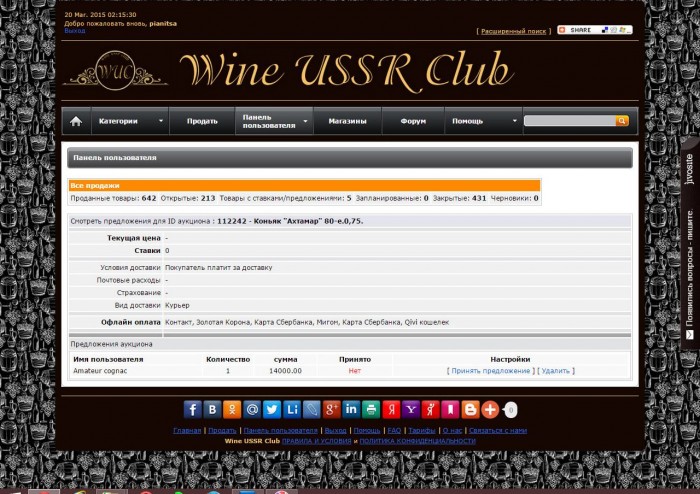
Task: Click Удалить for the Amateur cognac offer
Action: (555, 371)
